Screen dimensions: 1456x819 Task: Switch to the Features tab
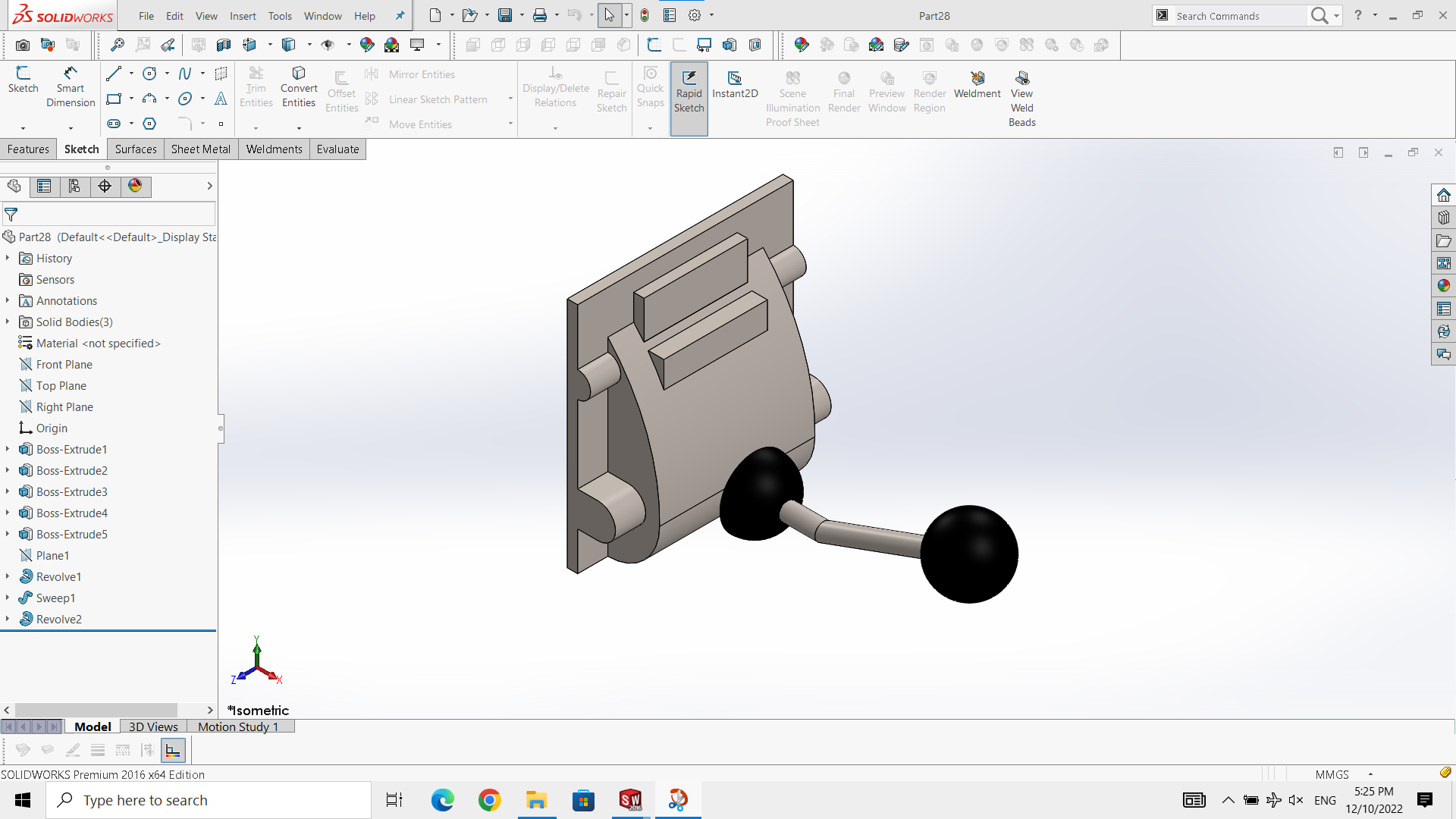point(28,149)
